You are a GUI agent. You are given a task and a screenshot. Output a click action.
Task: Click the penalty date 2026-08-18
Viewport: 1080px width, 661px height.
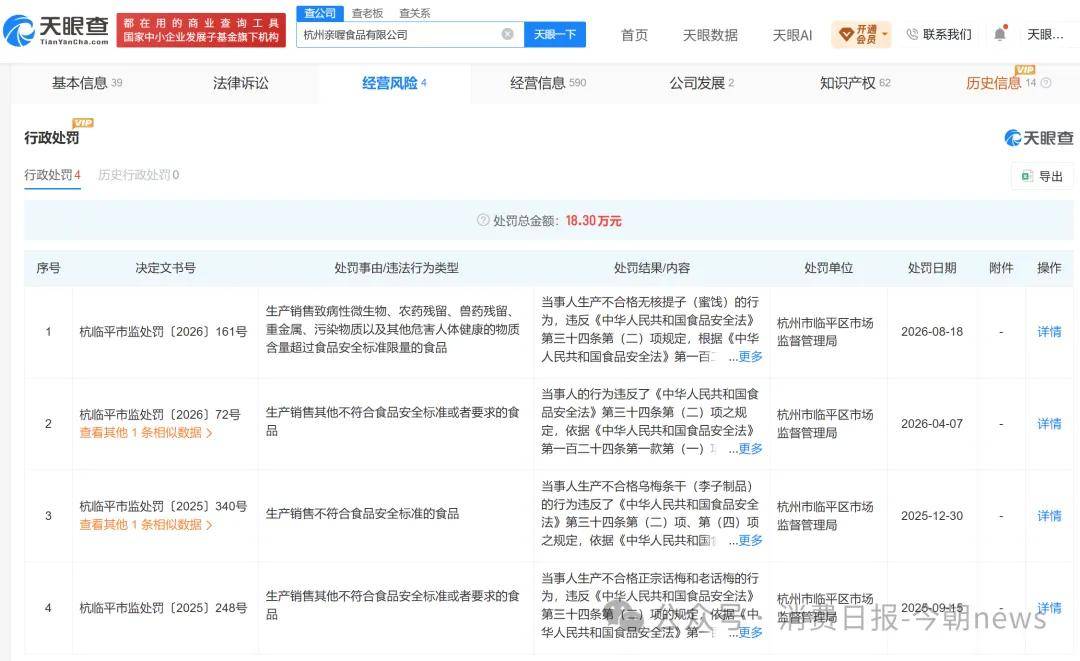point(932,332)
